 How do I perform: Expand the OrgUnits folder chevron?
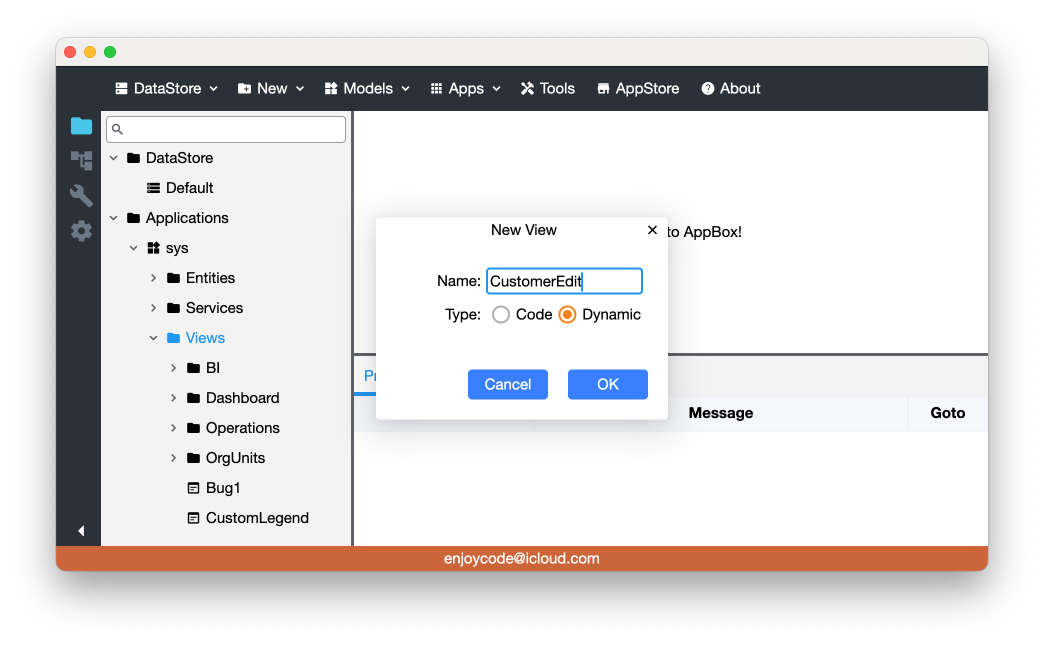click(x=174, y=457)
